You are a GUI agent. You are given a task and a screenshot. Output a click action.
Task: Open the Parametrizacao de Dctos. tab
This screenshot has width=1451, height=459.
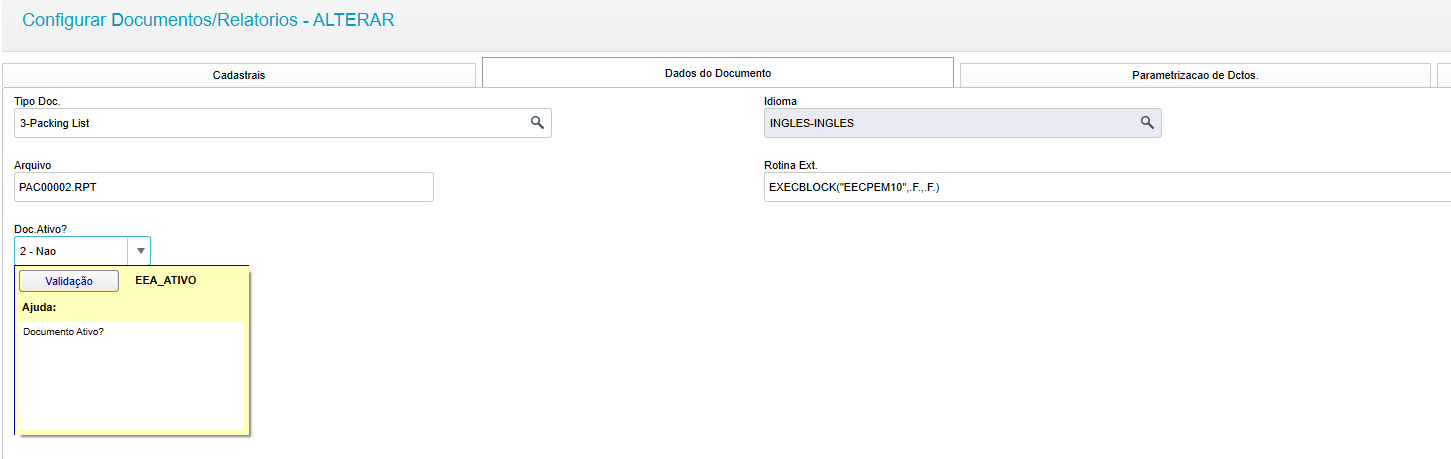[1195, 75]
